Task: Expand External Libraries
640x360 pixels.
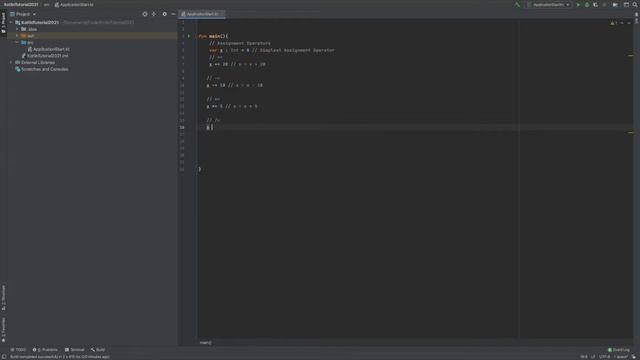Action: [x=11, y=62]
